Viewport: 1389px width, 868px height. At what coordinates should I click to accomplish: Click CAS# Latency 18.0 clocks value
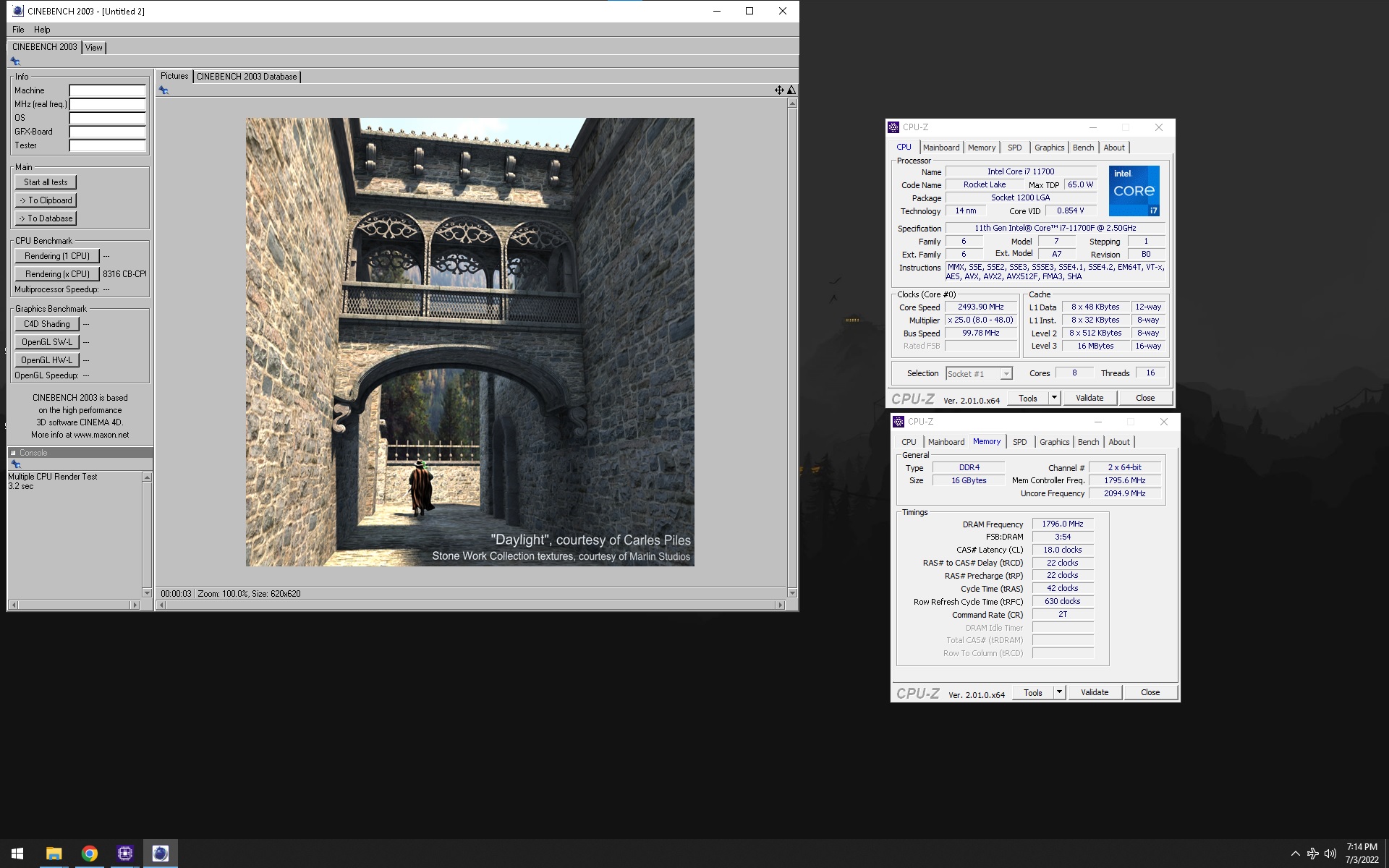coord(1063,550)
